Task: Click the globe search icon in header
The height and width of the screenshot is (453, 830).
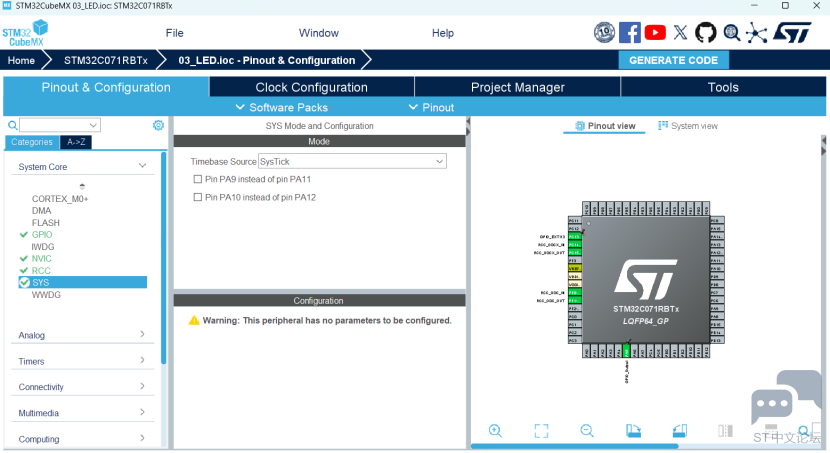Action: 732,33
